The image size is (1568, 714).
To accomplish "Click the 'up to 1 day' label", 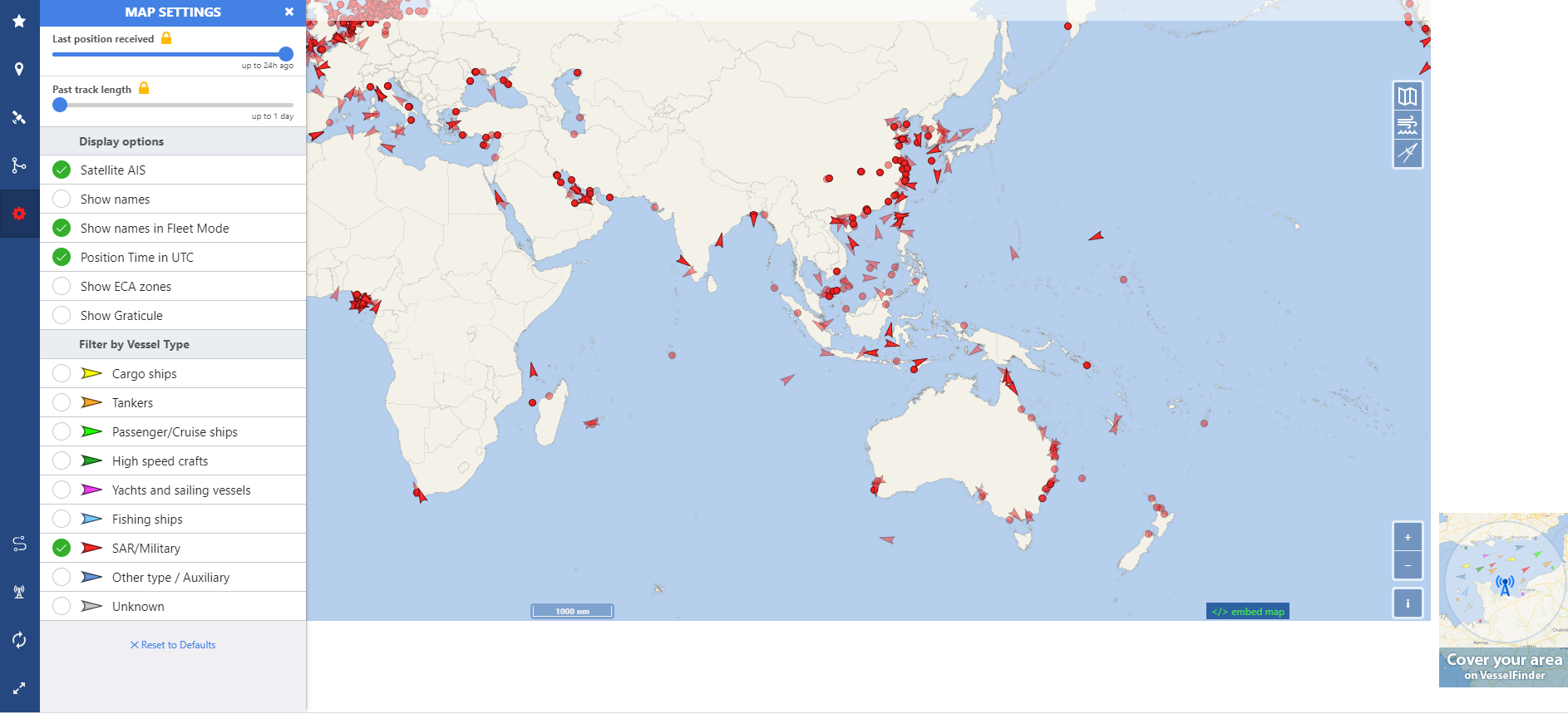I will [273, 116].
